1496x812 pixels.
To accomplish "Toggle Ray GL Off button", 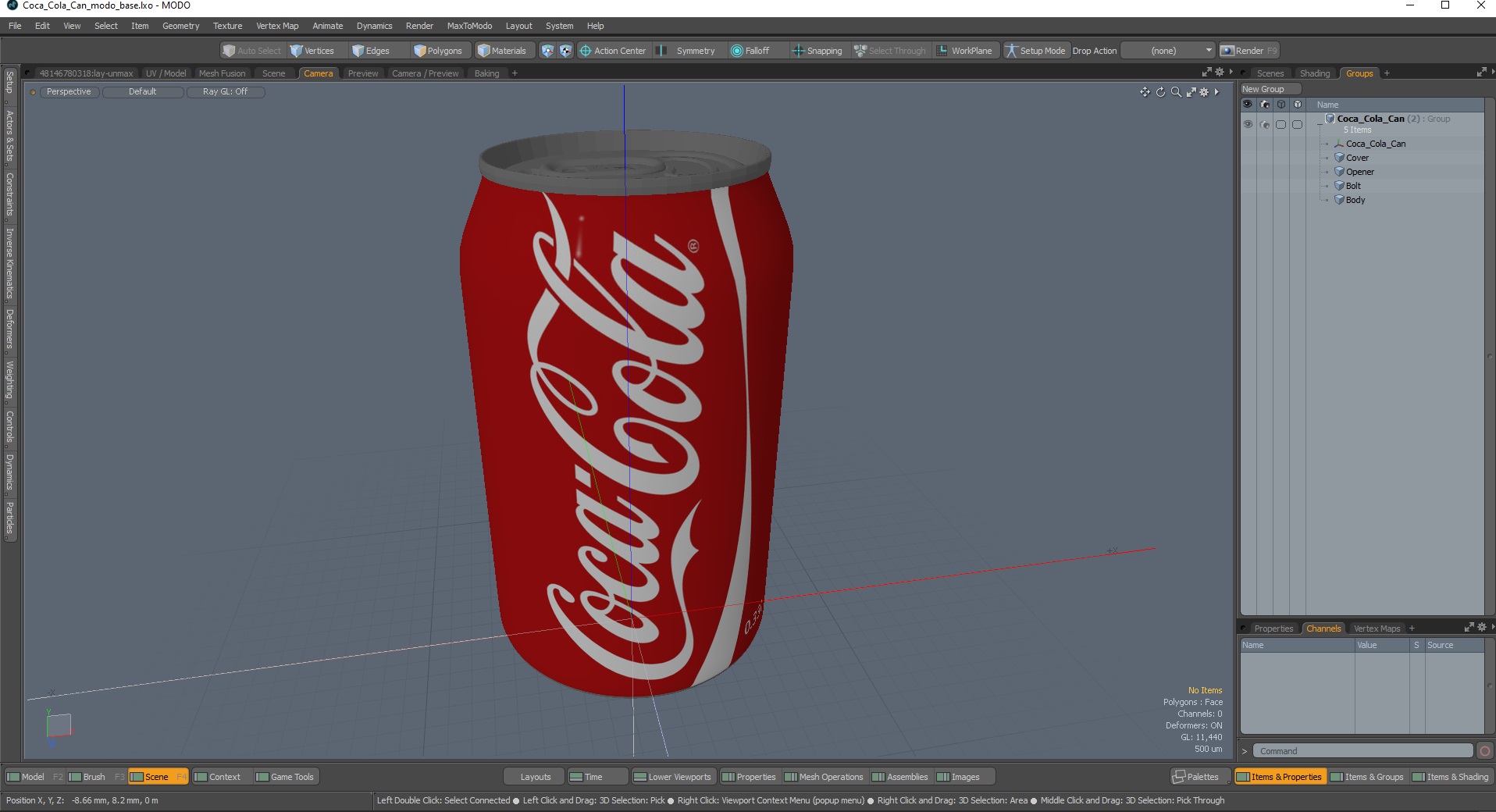I will pyautogui.click(x=225, y=92).
